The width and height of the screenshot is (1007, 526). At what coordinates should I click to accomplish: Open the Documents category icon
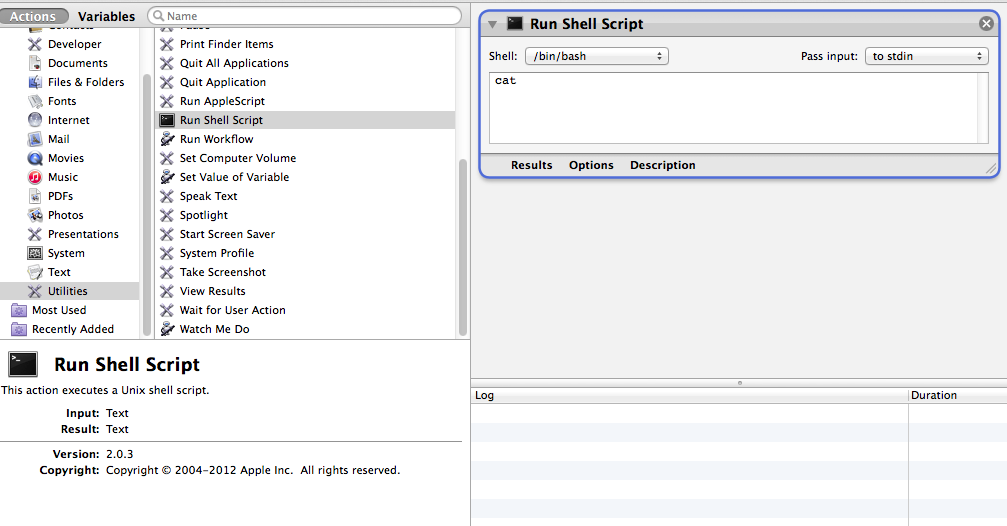click(x=35, y=63)
